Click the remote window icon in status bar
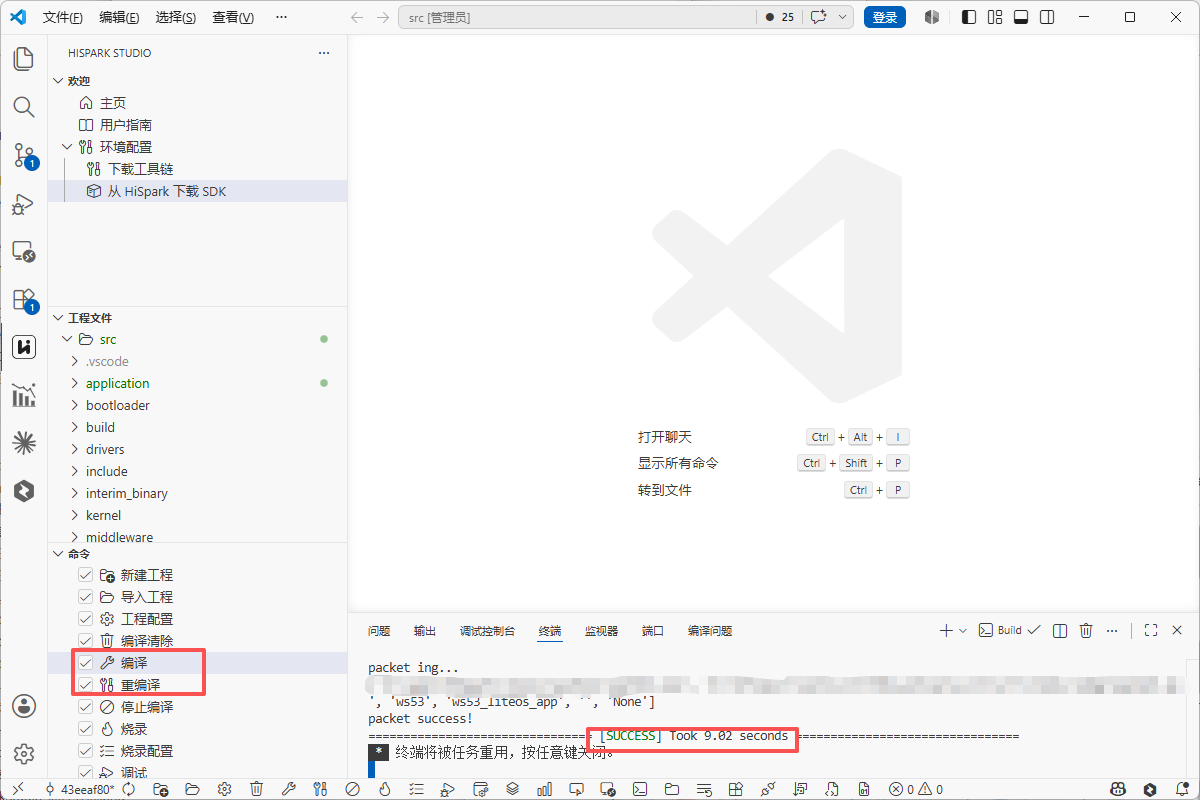 (x=17, y=789)
